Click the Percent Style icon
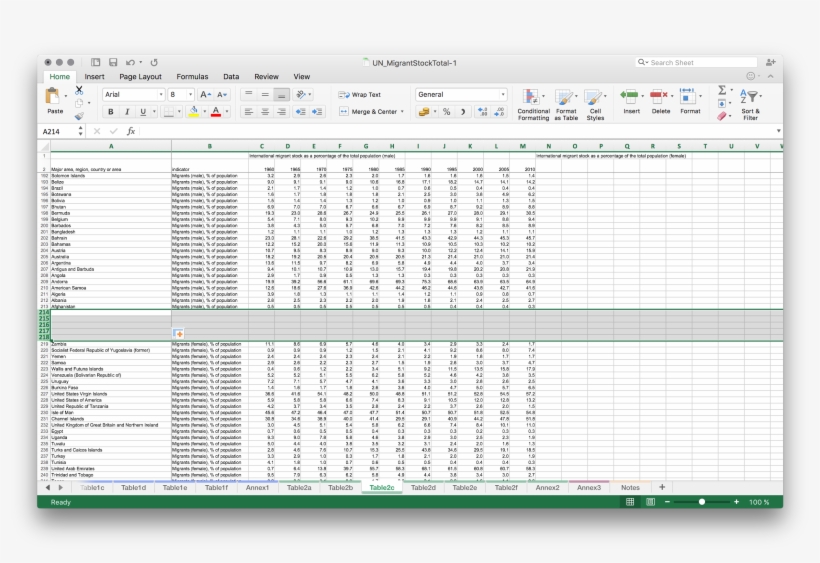 [x=447, y=112]
